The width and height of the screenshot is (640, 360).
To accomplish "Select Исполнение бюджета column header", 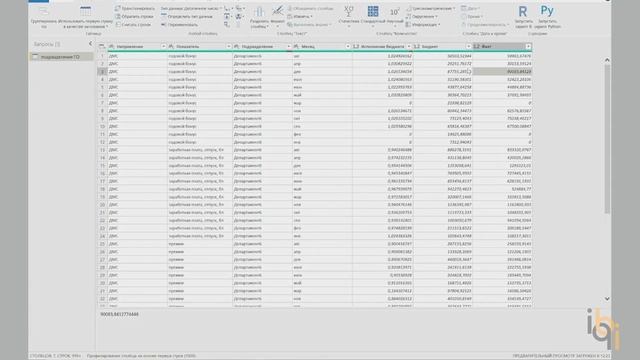I will coord(382,47).
